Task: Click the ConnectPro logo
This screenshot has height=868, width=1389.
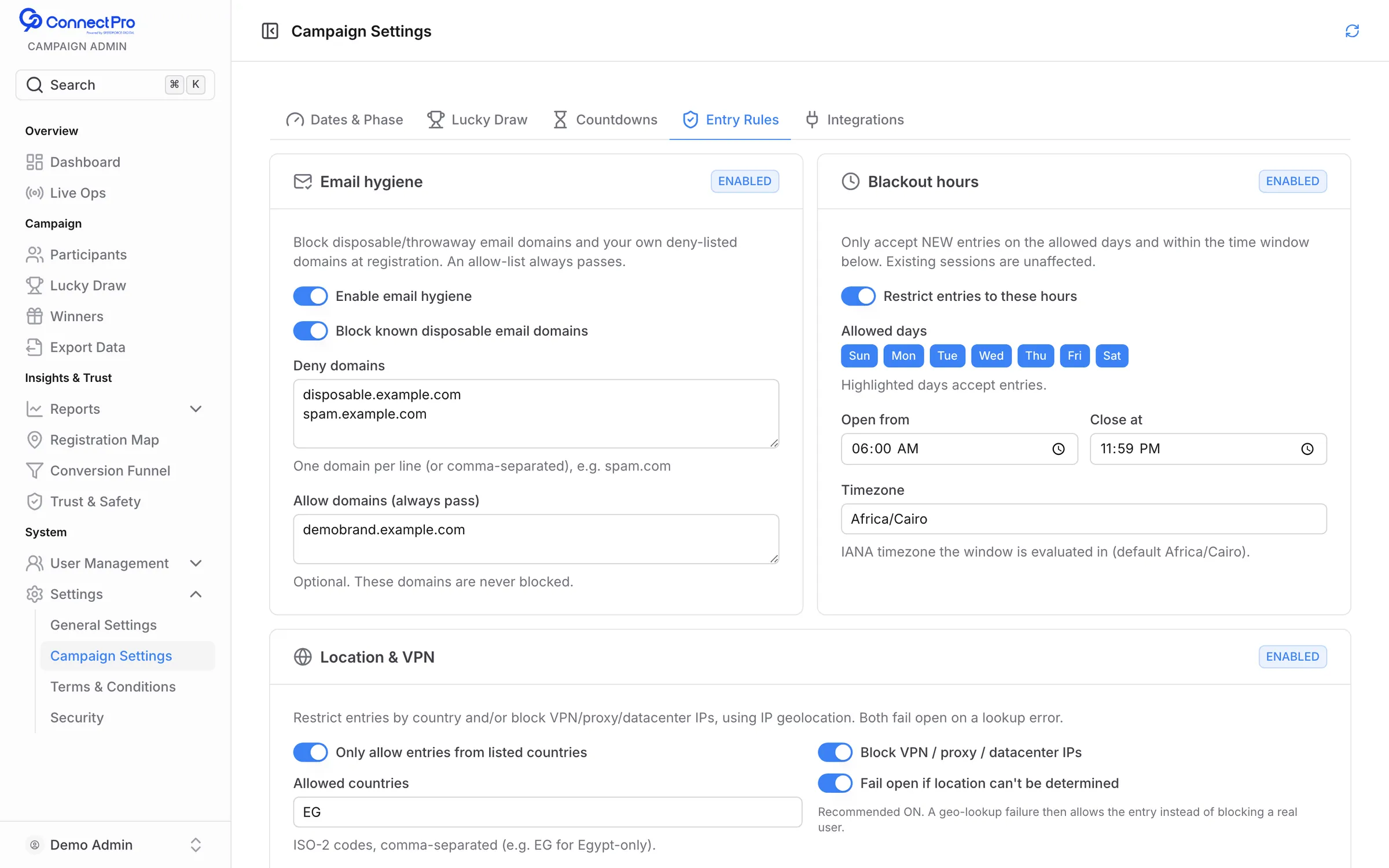Action: coord(77,21)
